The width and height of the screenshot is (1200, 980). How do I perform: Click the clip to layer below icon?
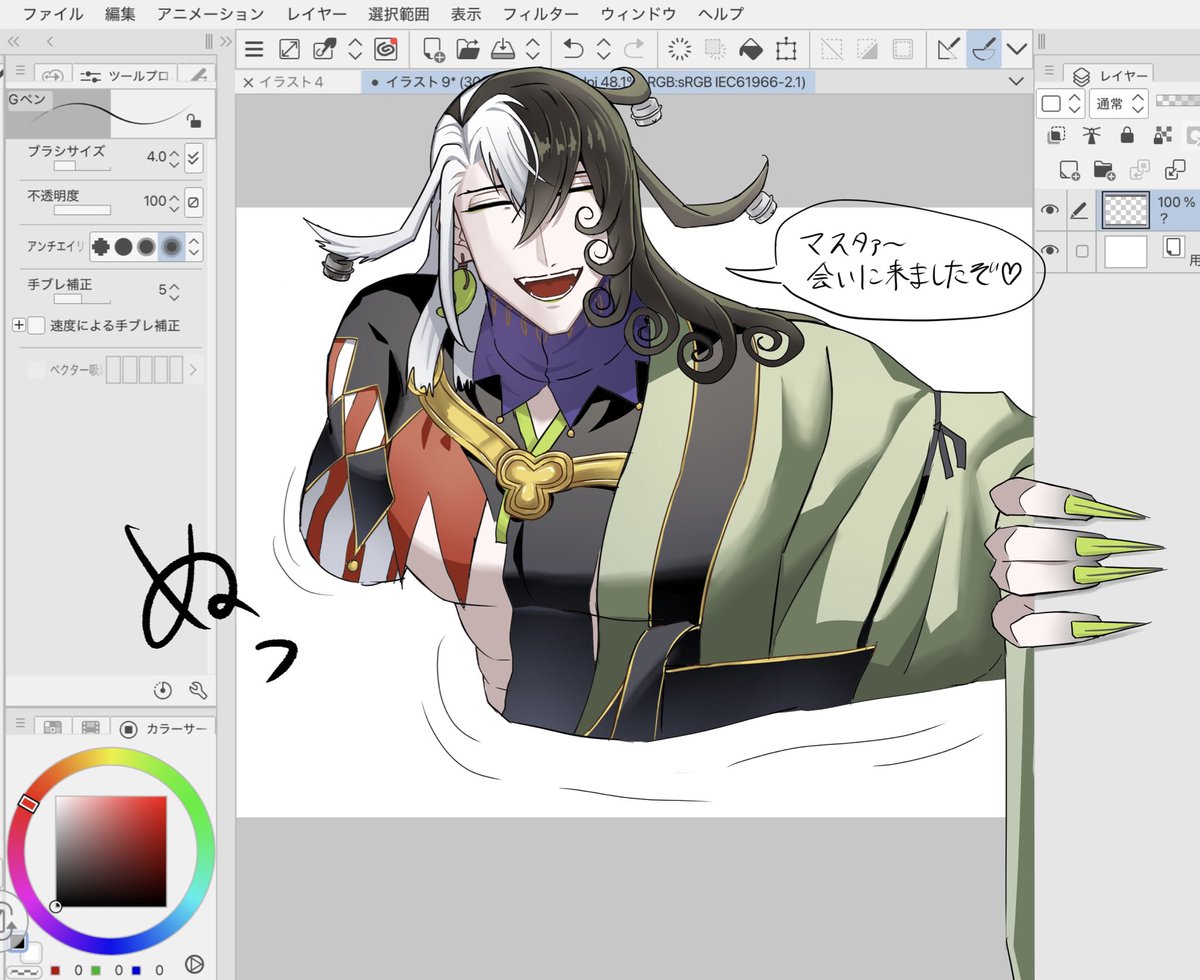coord(1056,135)
